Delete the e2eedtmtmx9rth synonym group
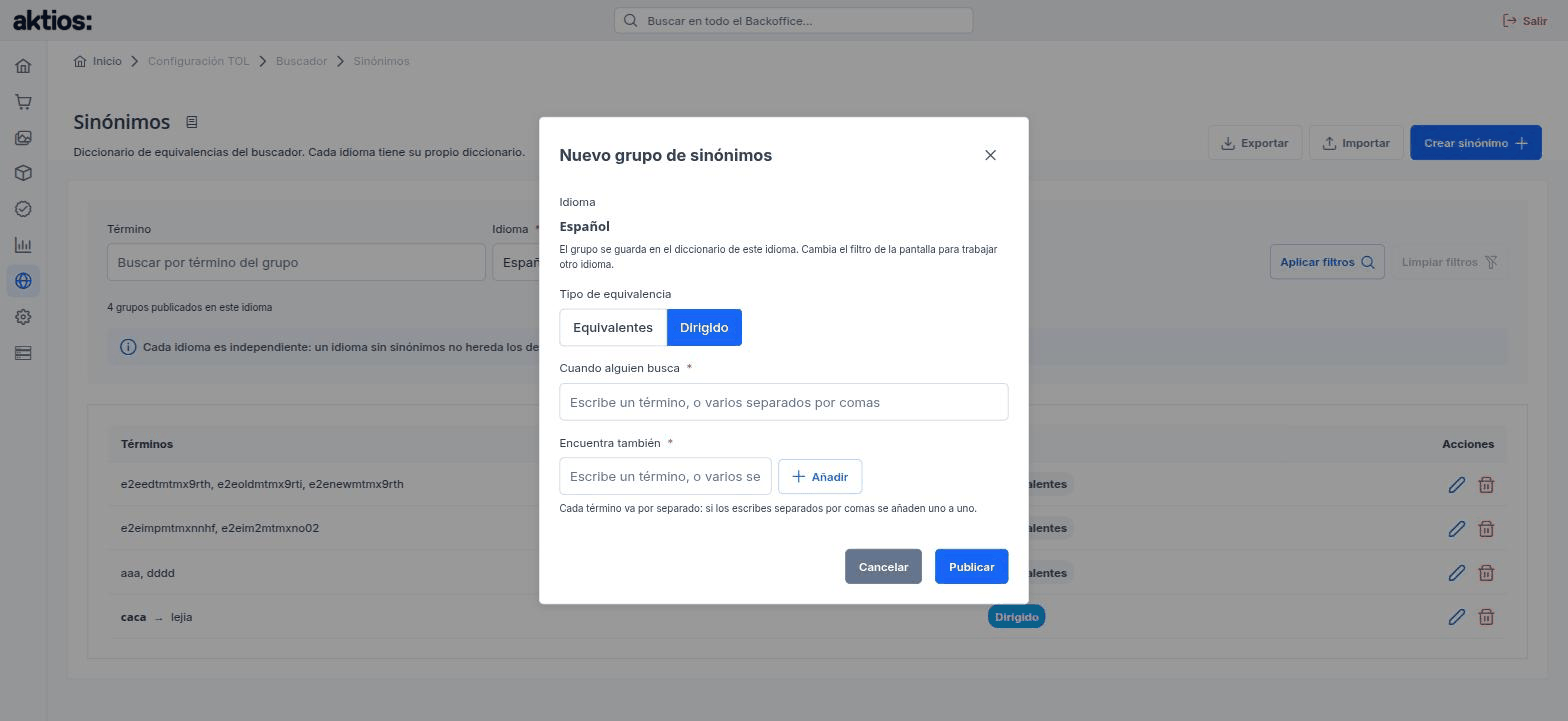Image resolution: width=1568 pixels, height=721 pixels. [x=1486, y=484]
